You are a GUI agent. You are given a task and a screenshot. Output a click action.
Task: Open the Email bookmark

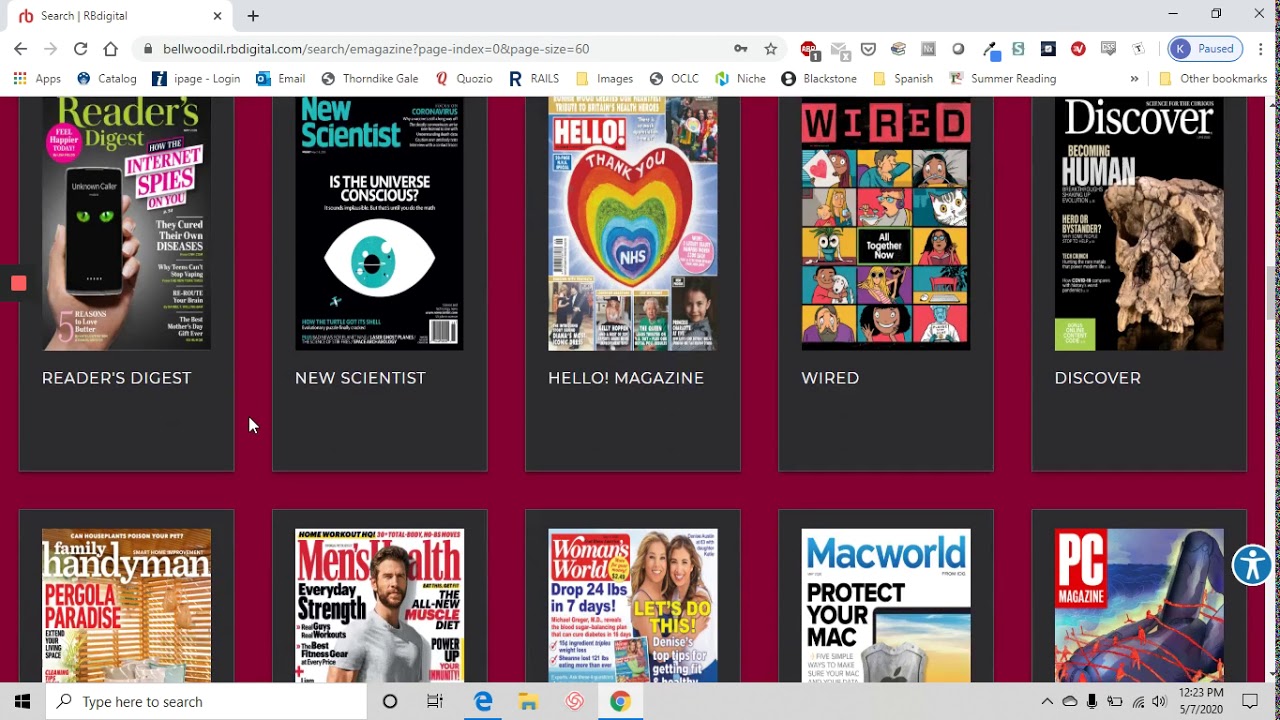click(280, 79)
